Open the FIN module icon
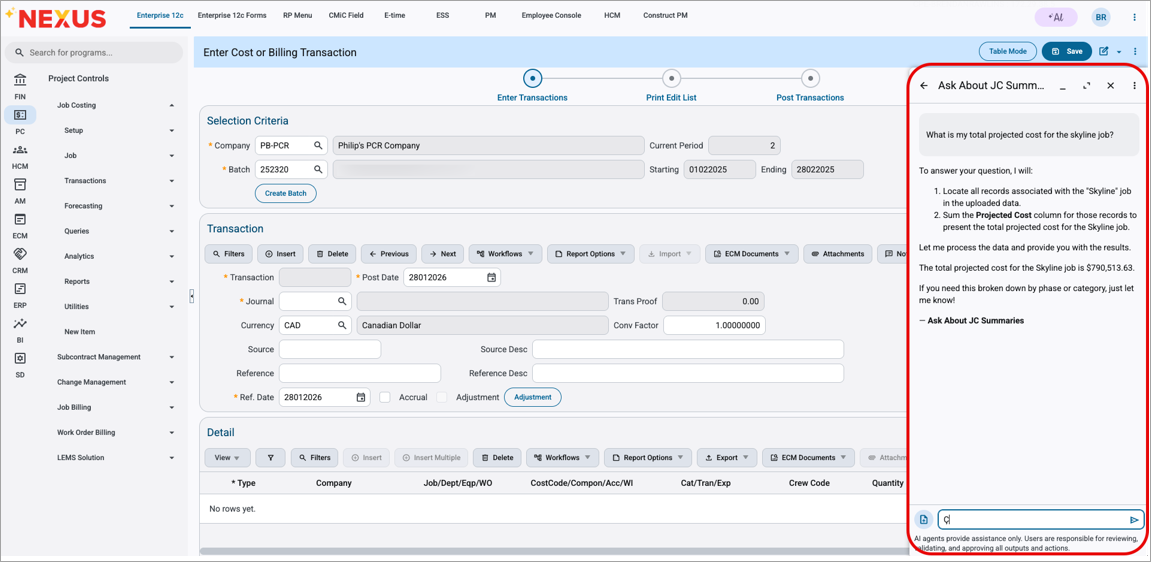 pos(20,79)
